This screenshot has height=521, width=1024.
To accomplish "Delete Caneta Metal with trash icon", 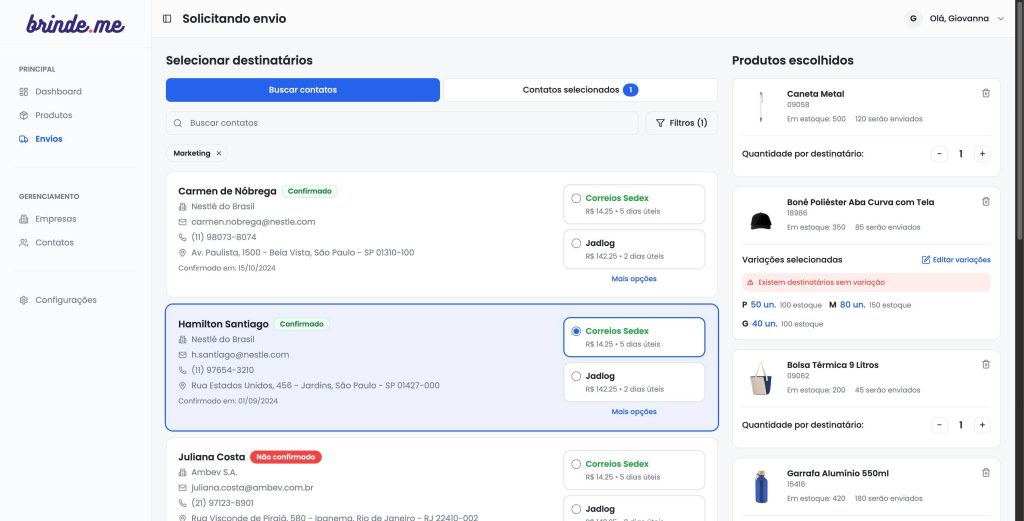I will [985, 93].
